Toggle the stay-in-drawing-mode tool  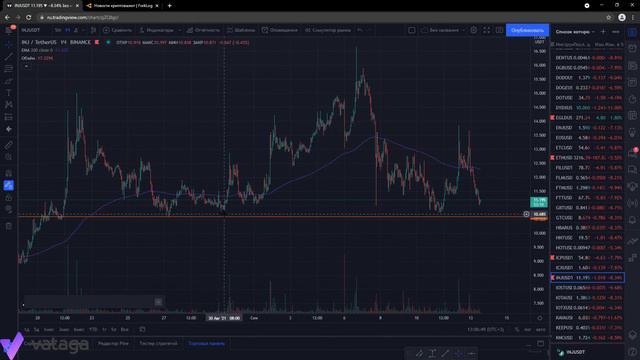pos(9,185)
